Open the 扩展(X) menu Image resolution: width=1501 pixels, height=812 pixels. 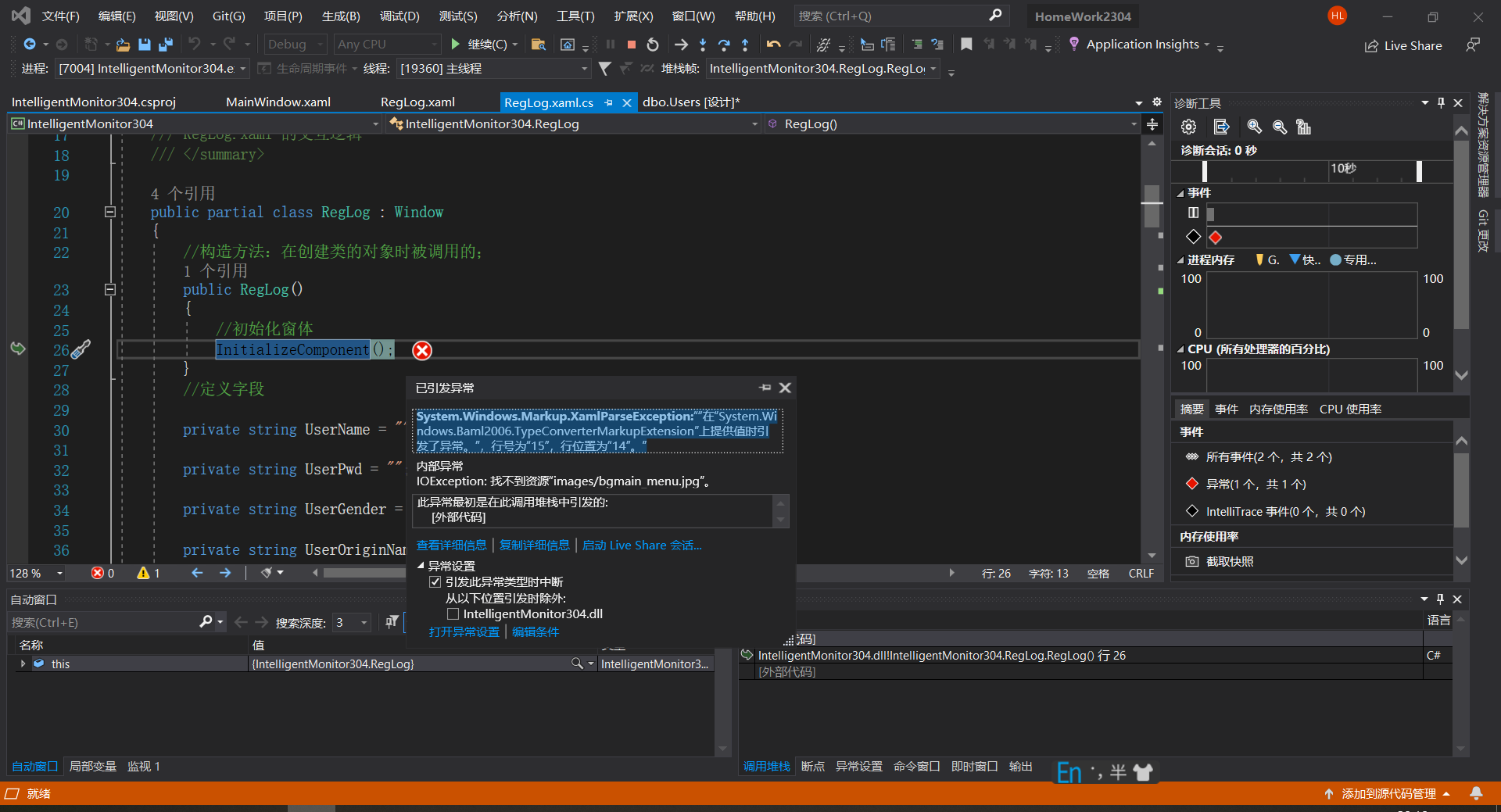tap(633, 16)
